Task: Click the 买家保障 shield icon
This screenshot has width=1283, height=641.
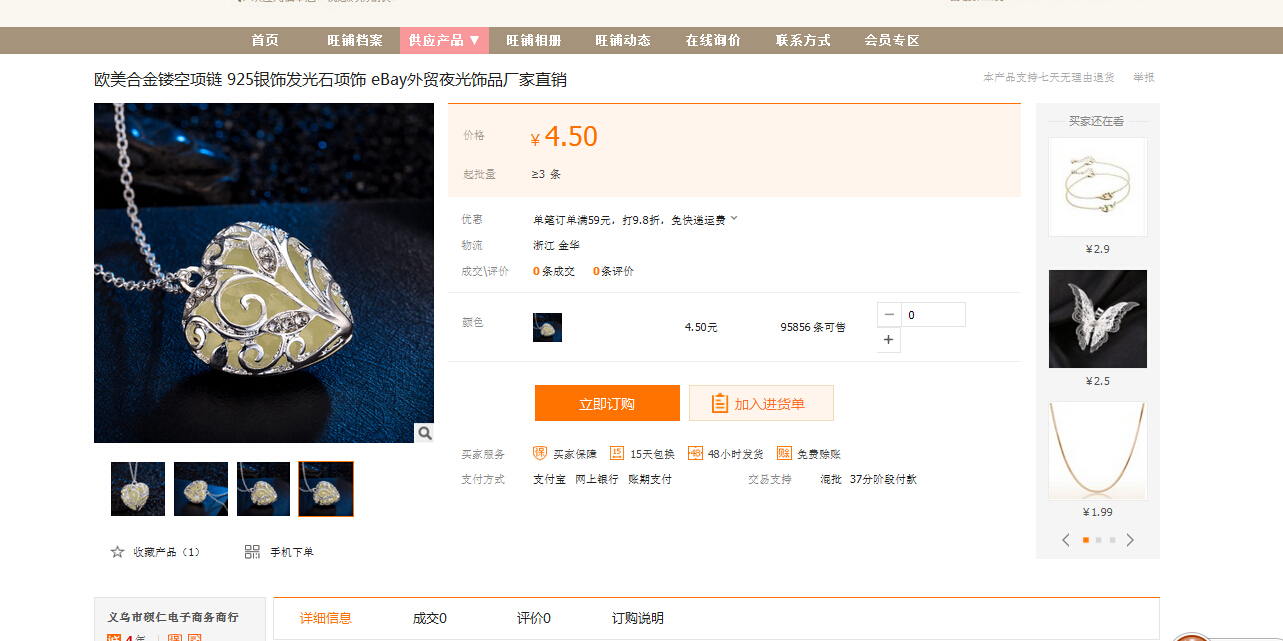Action: click(540, 453)
